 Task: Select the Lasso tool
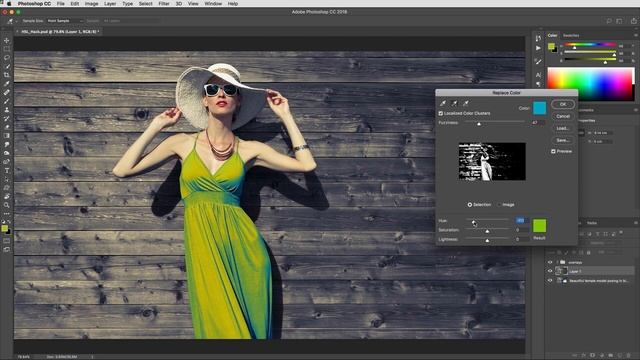point(7,58)
